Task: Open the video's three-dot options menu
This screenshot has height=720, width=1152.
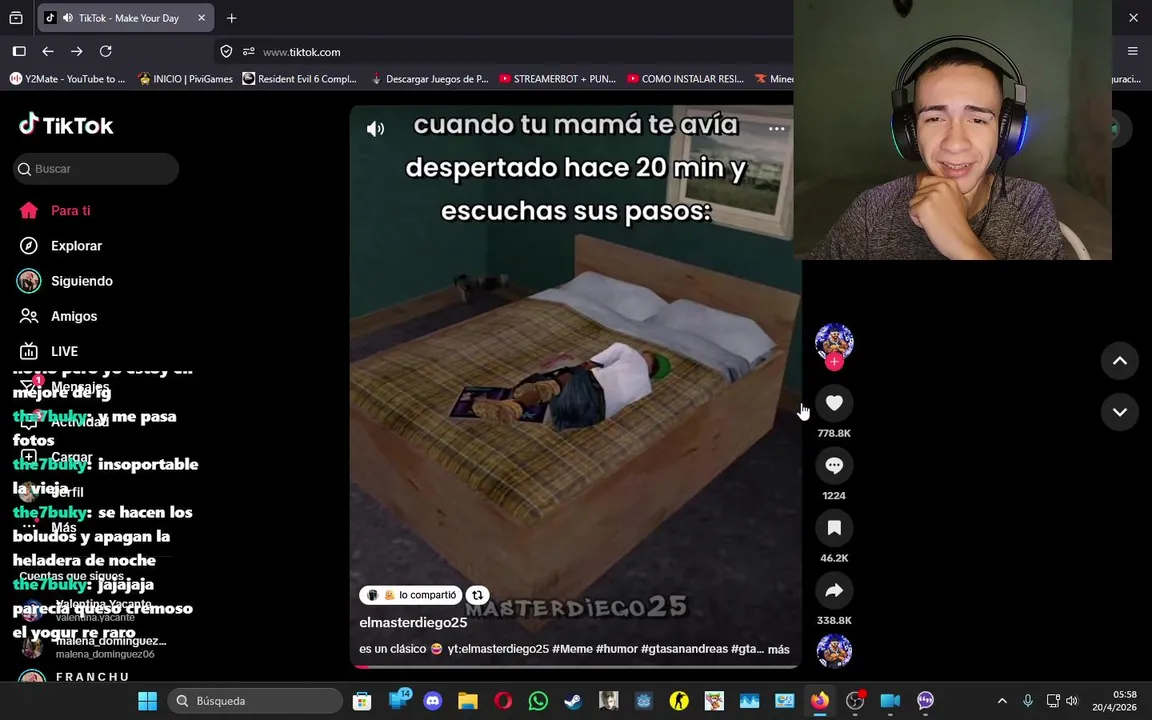Action: pyautogui.click(x=777, y=129)
